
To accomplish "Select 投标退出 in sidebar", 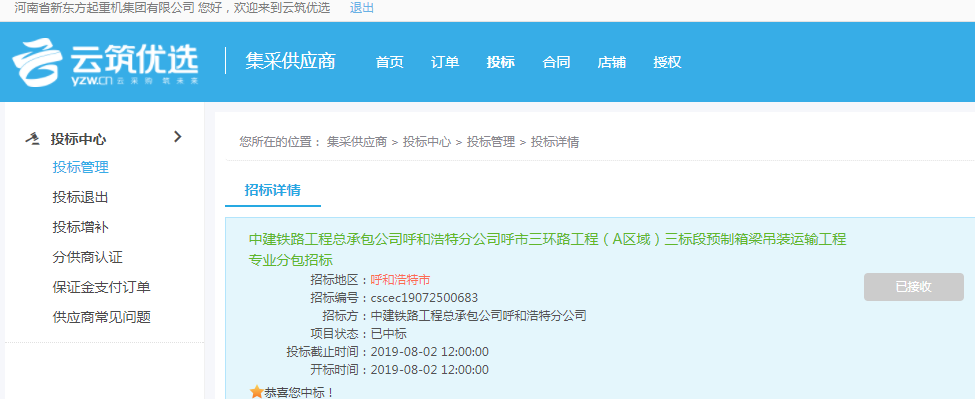I will tap(81, 197).
